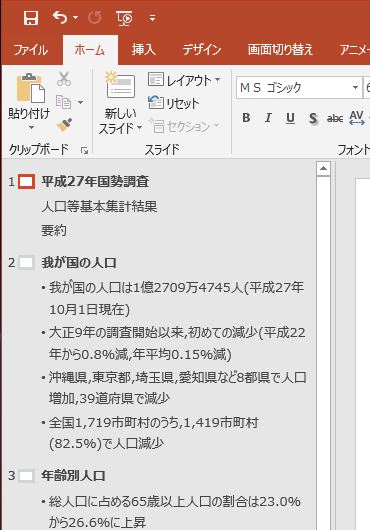This screenshot has width=370, height=530.
Task: Open クリップボード pane dialog launcher
Action: pyautogui.click(x=84, y=151)
